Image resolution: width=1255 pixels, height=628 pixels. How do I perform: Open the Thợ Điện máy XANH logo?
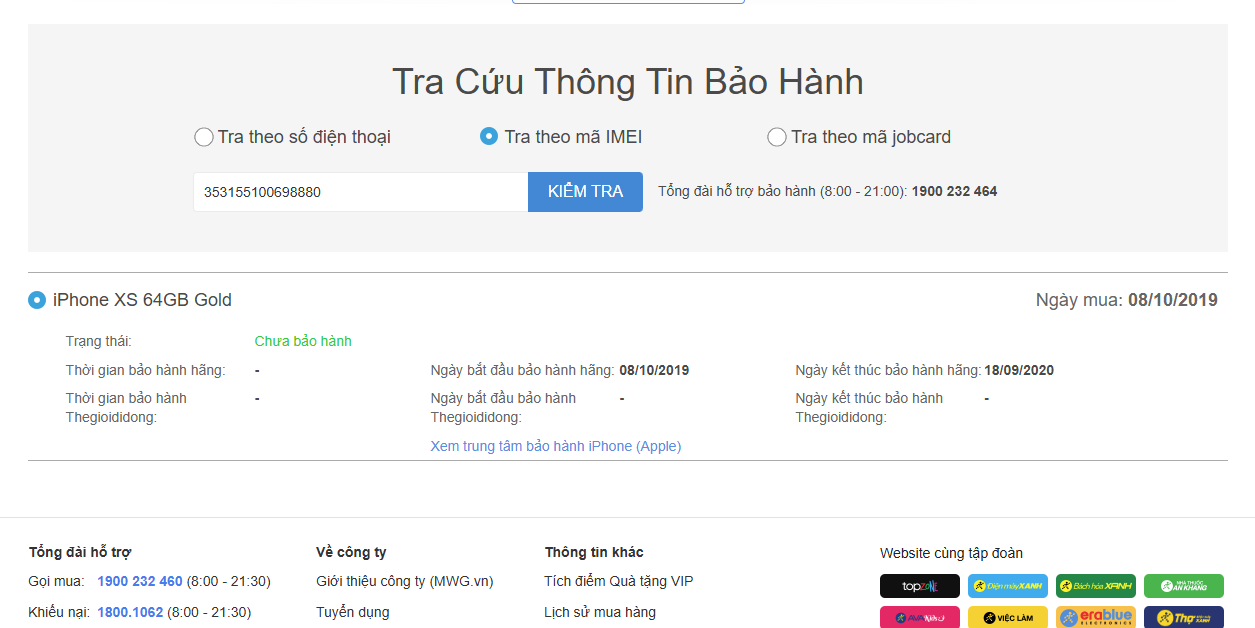coord(1183,617)
